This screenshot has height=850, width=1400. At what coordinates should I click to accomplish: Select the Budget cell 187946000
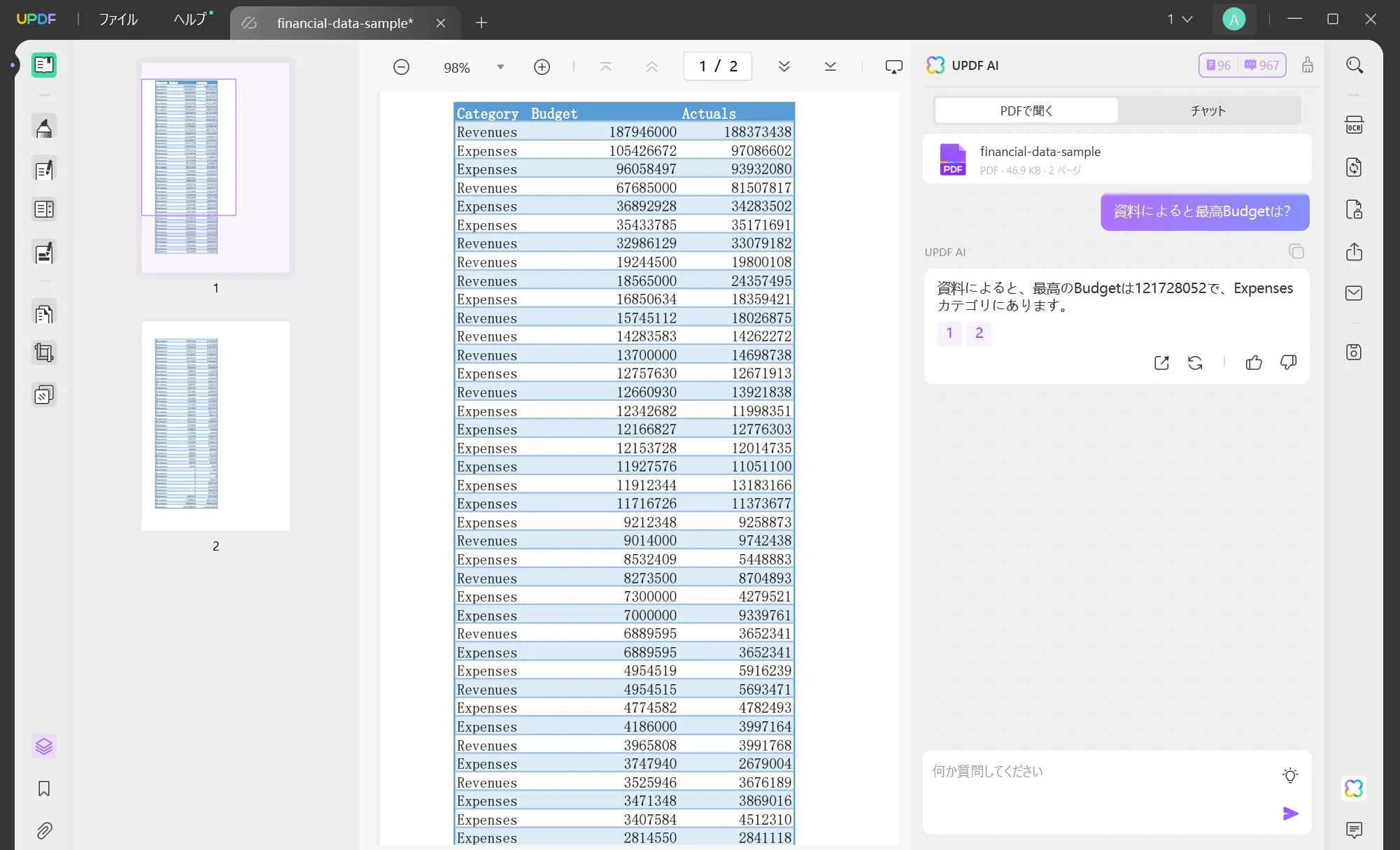tap(642, 132)
